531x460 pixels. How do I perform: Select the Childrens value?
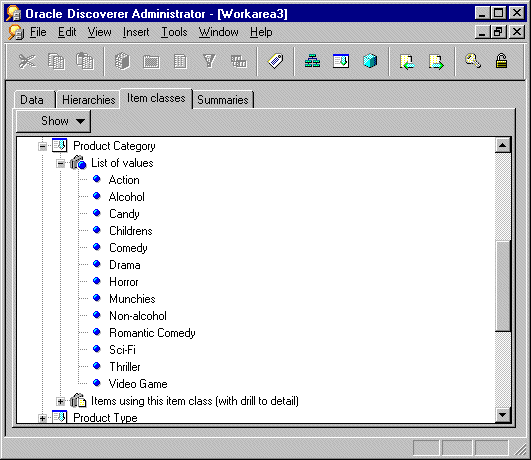click(131, 231)
